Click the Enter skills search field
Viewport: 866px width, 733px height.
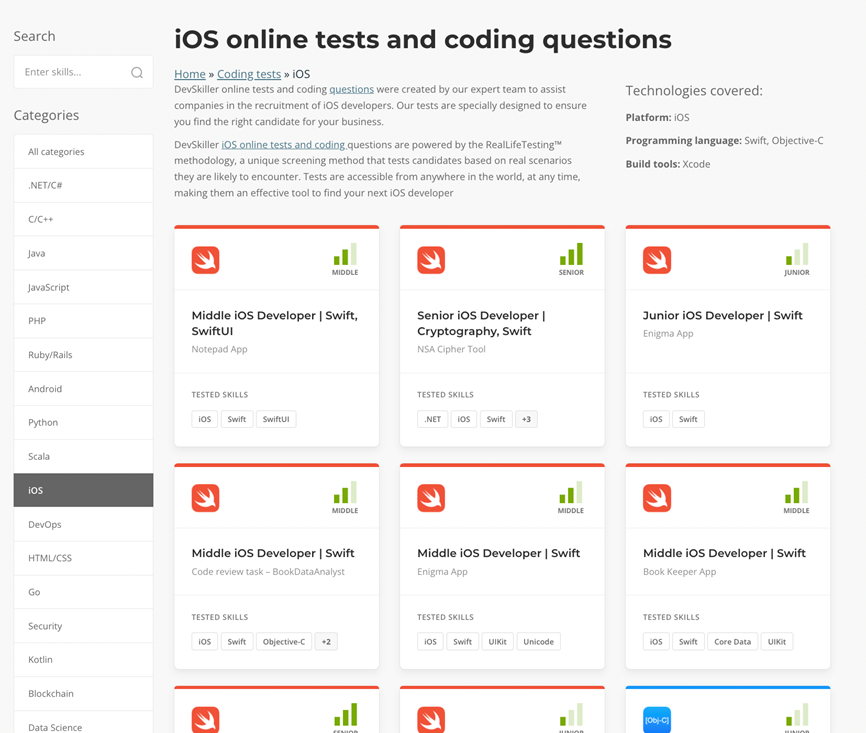point(73,73)
